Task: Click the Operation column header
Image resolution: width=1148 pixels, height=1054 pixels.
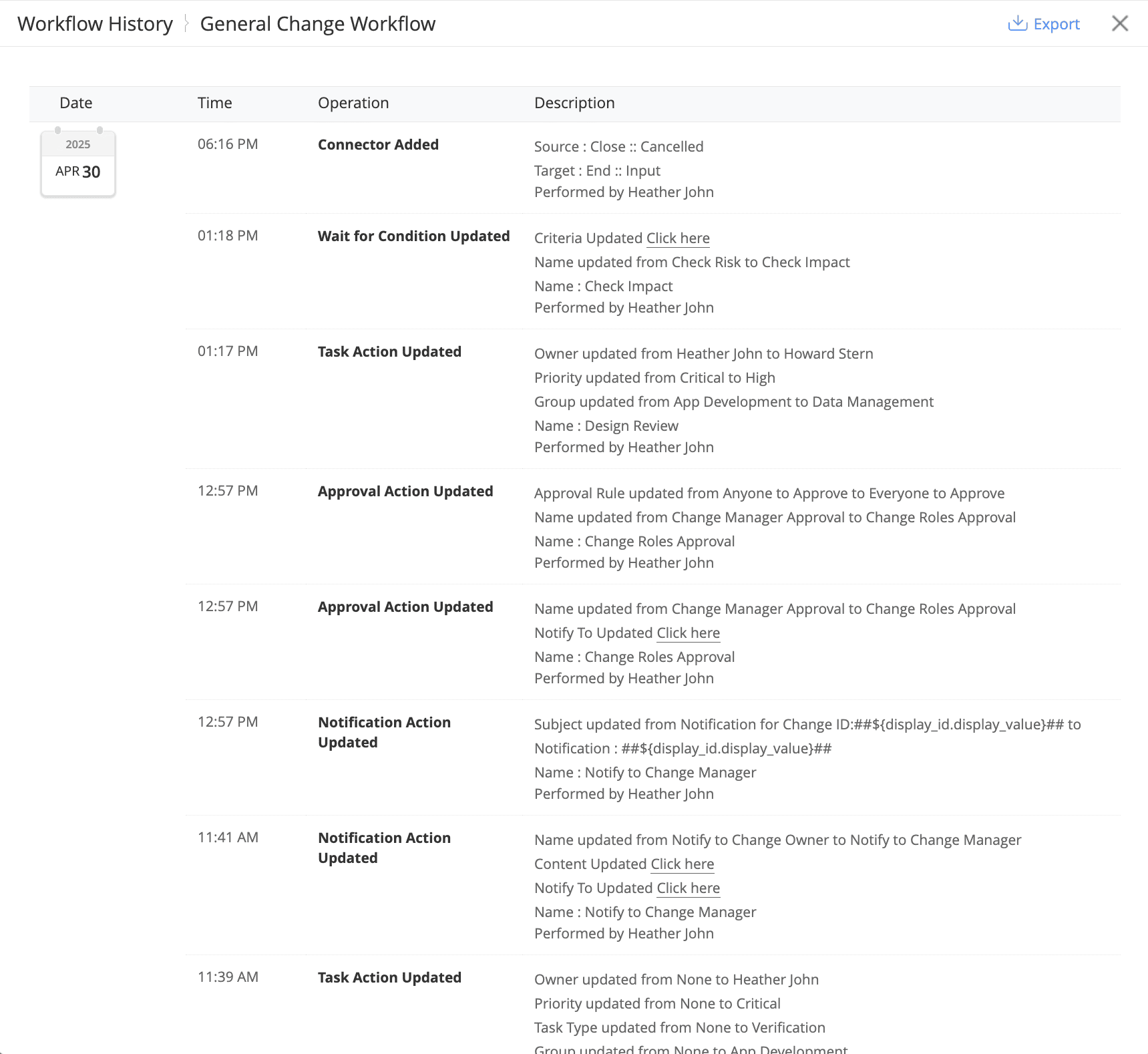Action: (x=353, y=103)
